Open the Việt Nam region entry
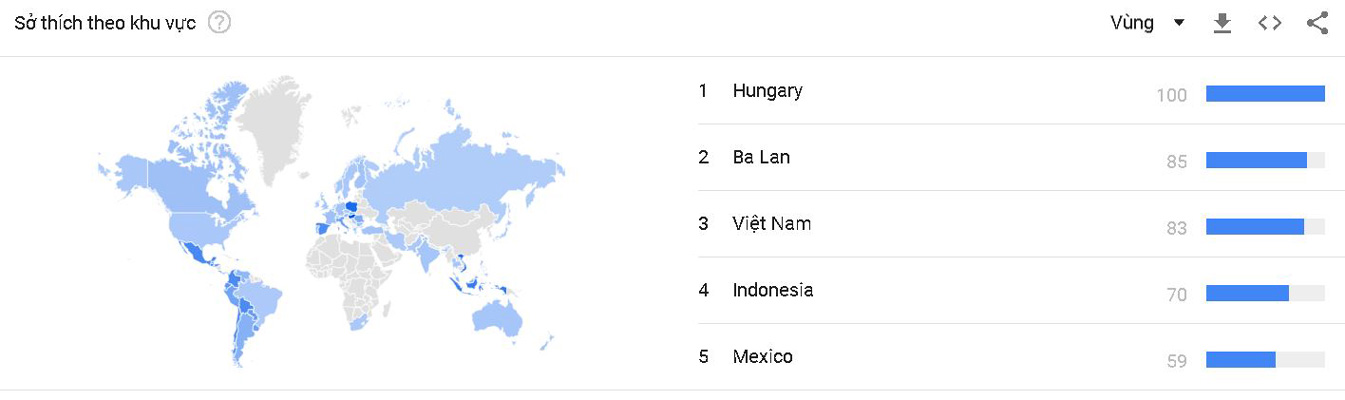The width and height of the screenshot is (1345, 400). 770,224
